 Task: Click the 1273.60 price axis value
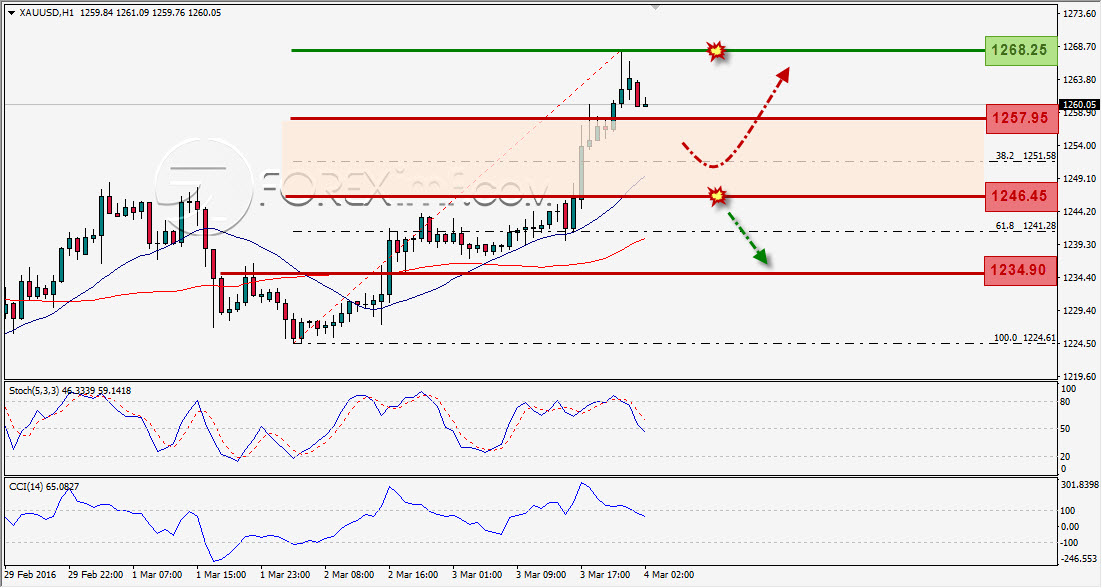(1080, 13)
